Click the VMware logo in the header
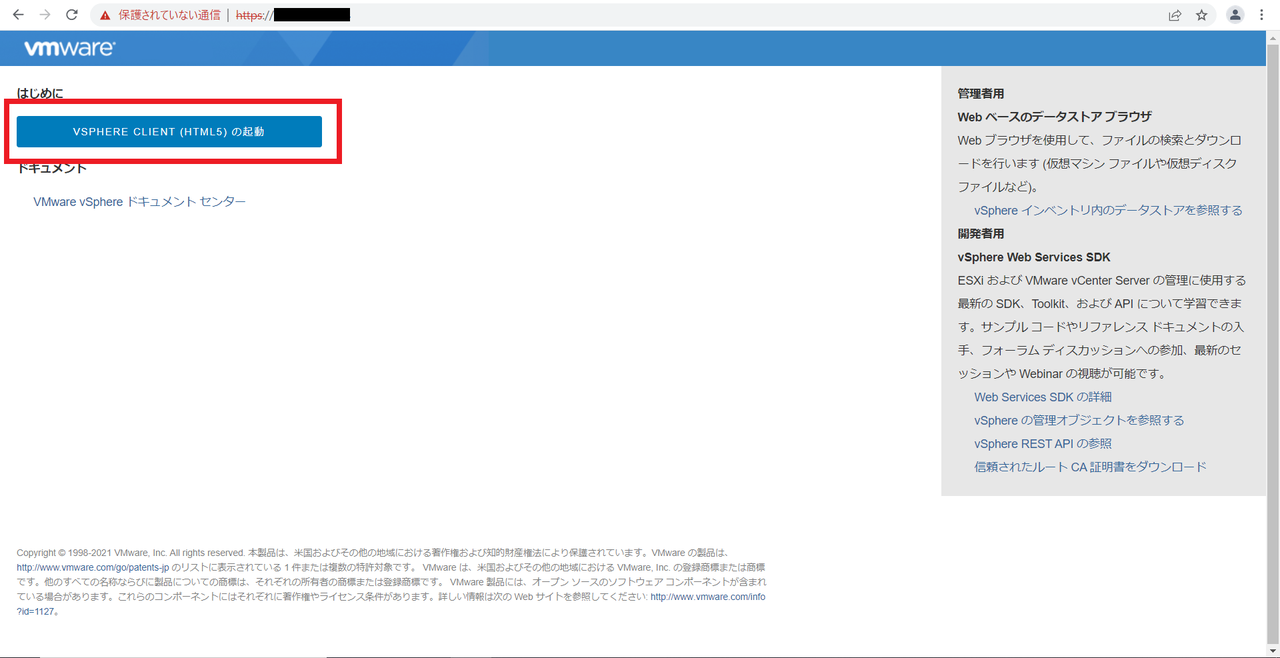1280x658 pixels. pyautogui.click(x=68, y=47)
